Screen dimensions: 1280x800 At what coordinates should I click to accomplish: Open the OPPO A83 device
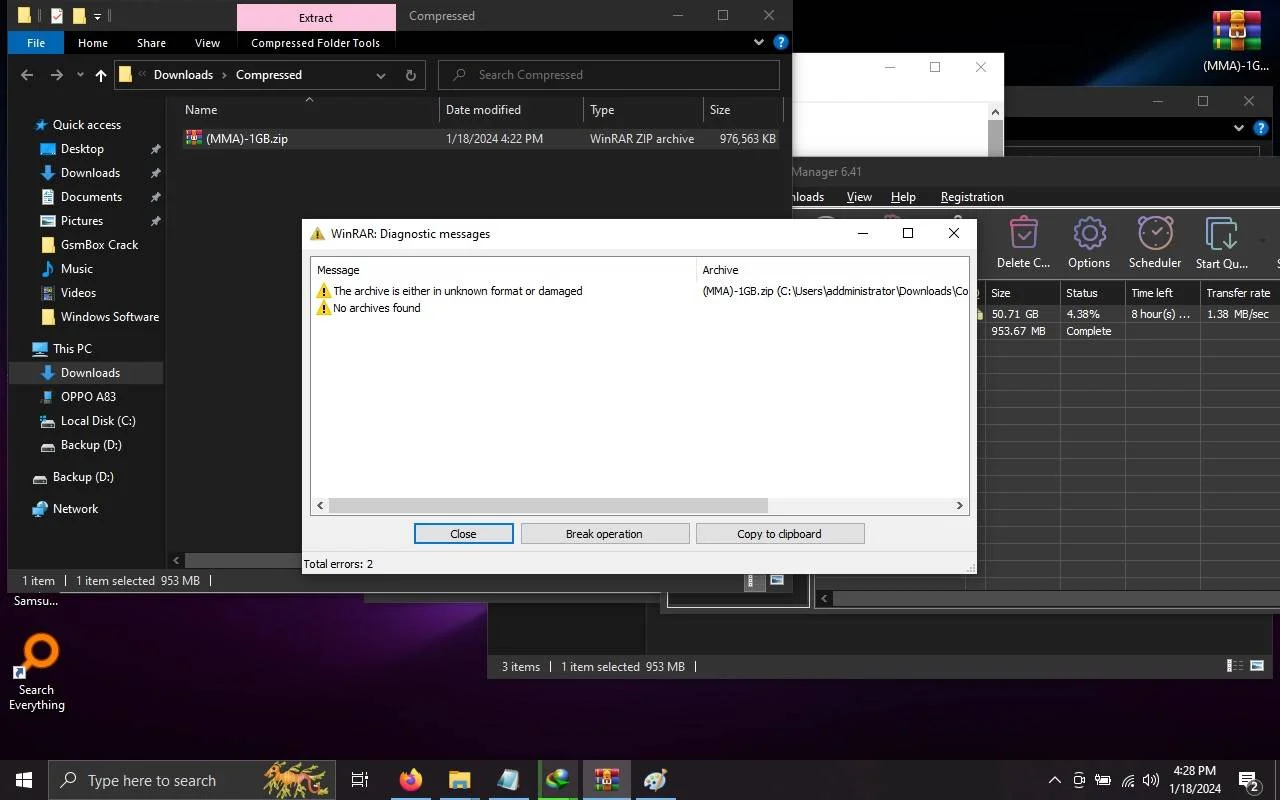click(88, 397)
